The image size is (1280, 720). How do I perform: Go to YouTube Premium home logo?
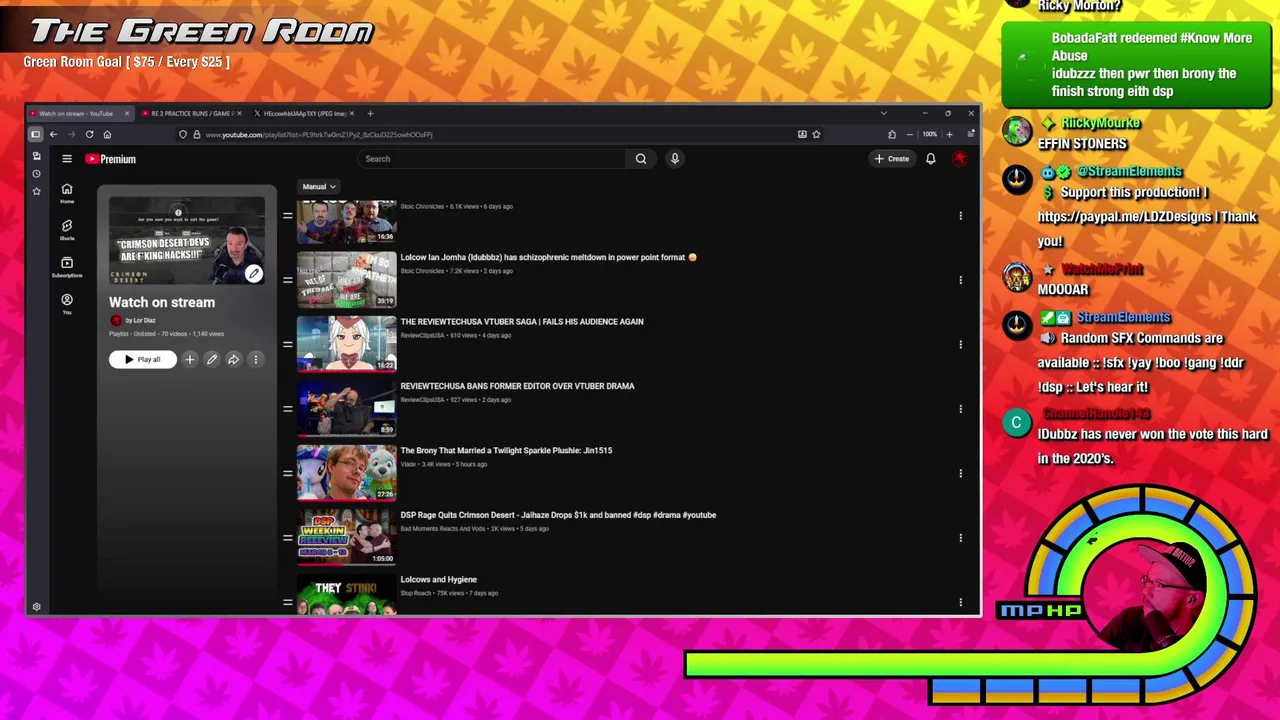[110, 159]
